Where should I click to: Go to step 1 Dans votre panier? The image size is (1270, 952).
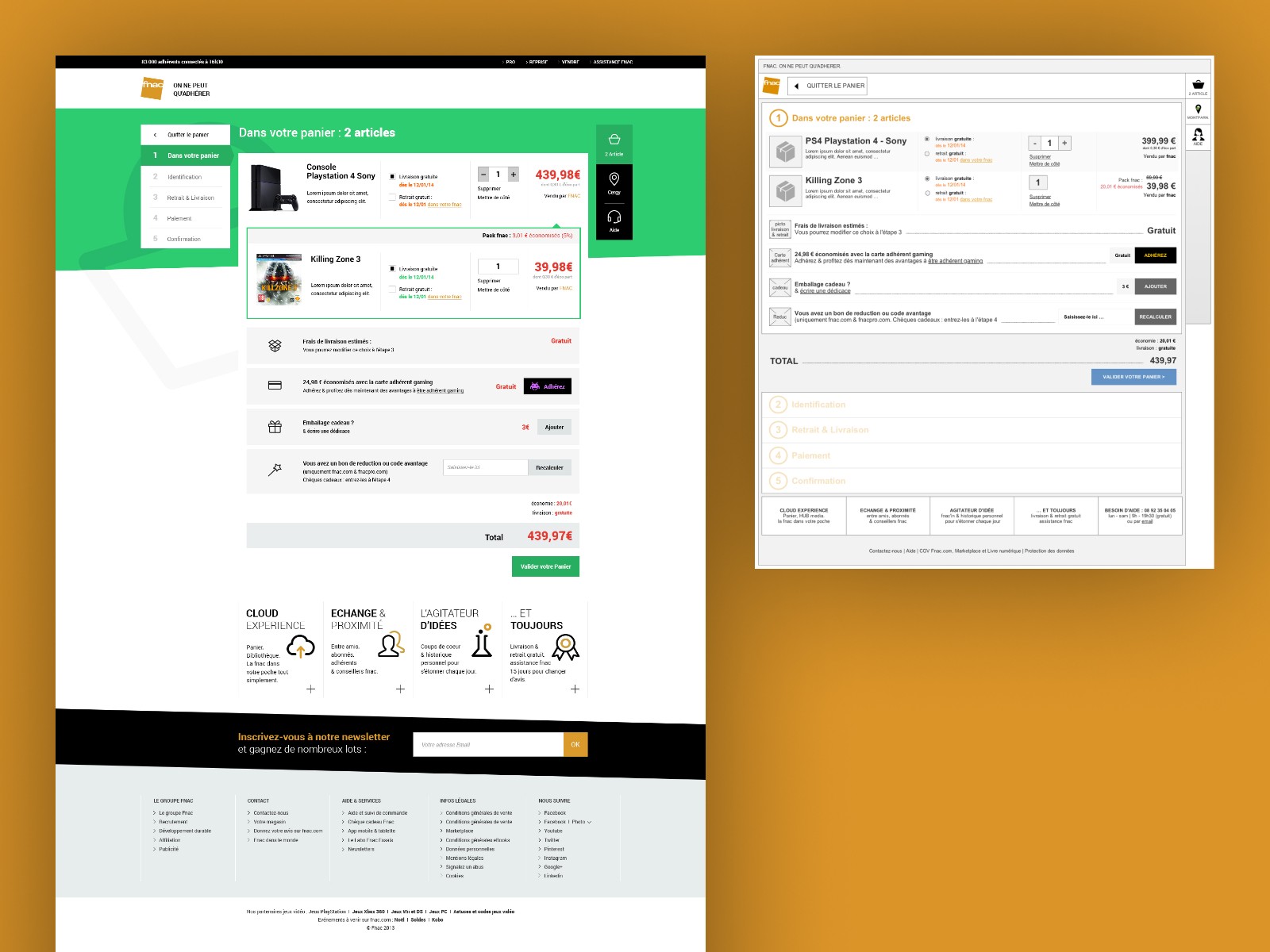tap(186, 155)
